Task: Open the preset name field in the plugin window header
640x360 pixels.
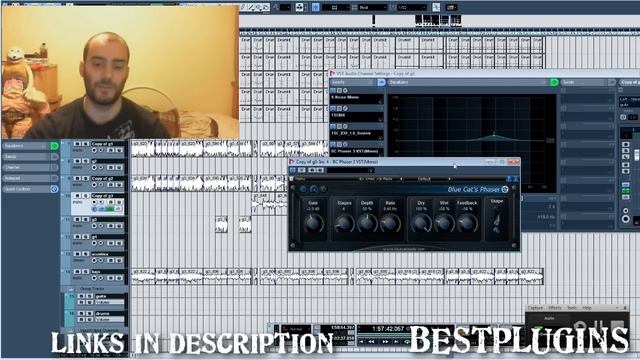Action: [x=350, y=170]
